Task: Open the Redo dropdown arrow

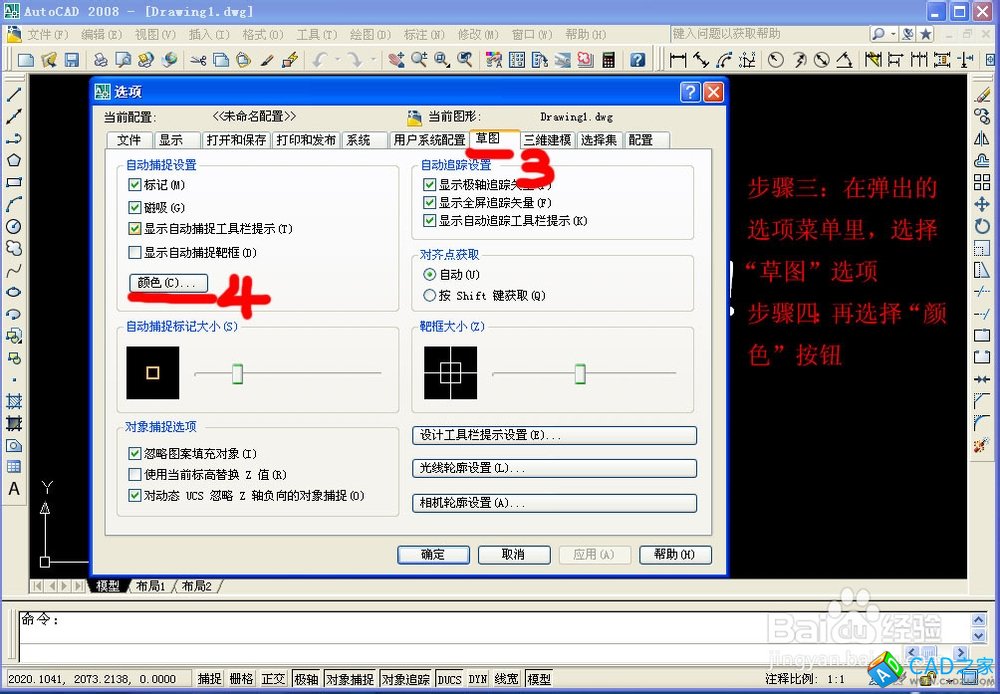Action: pyautogui.click(x=372, y=61)
